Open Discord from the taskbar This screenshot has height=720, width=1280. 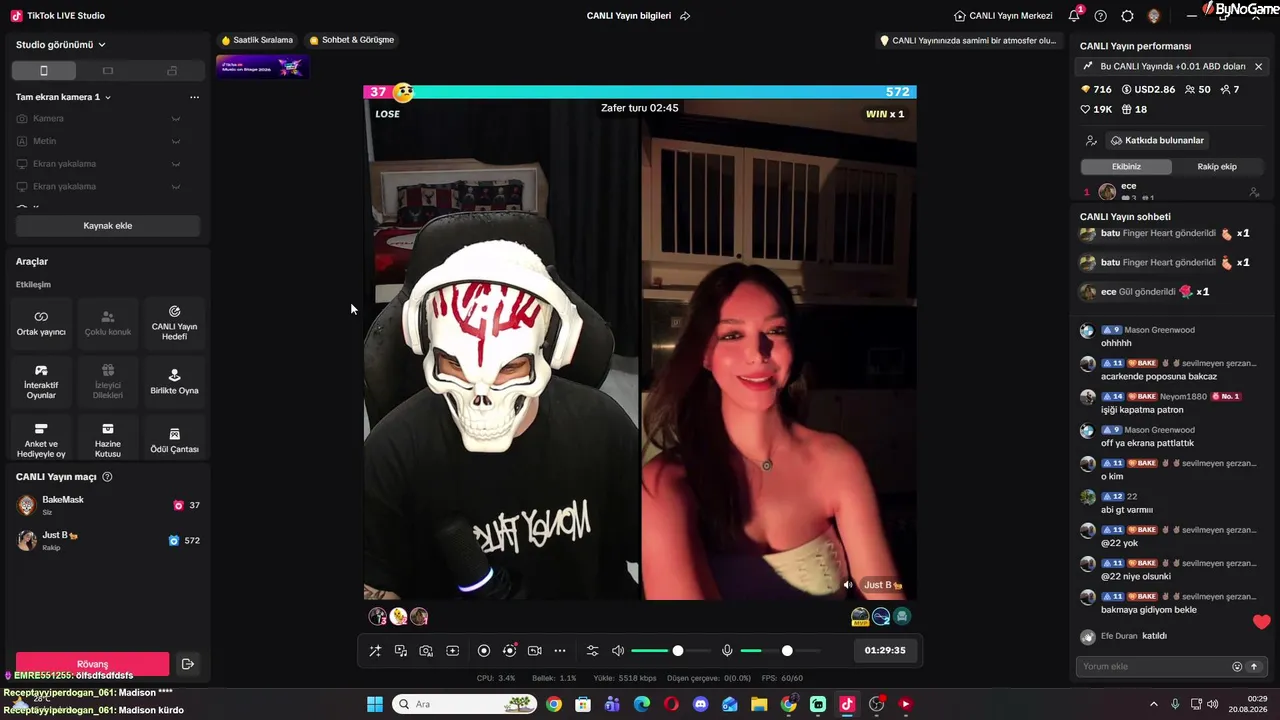pyautogui.click(x=700, y=704)
